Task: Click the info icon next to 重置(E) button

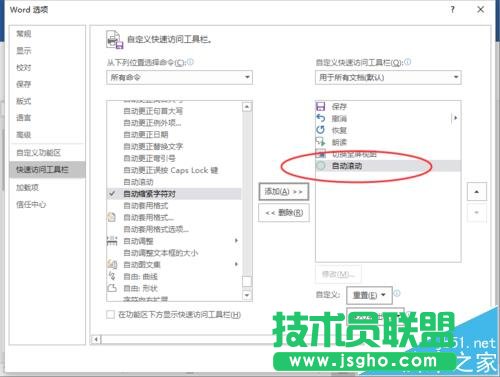Action: click(397, 293)
